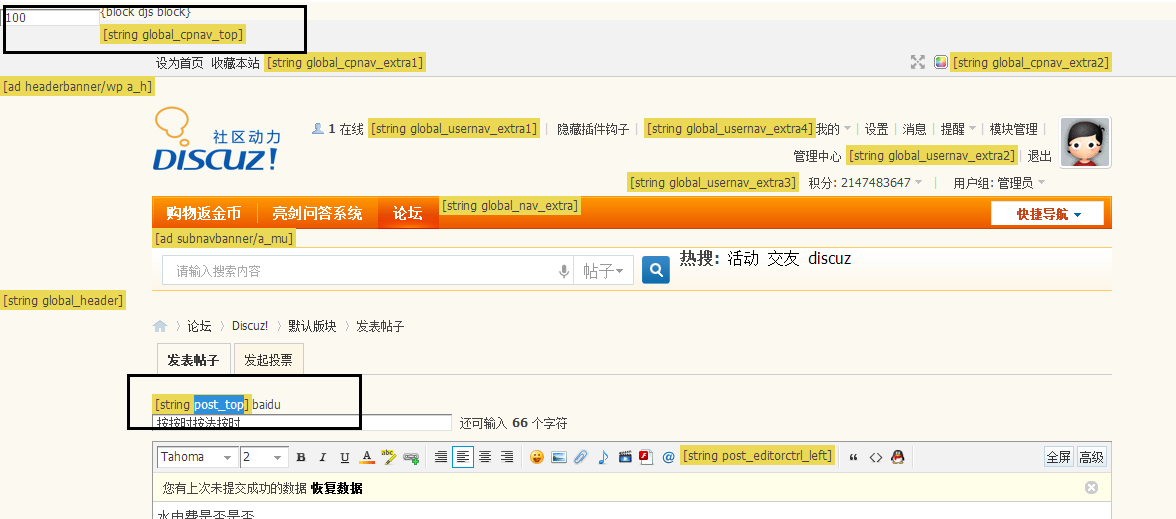1176x519 pixels.
Task: Open the font color picker
Action: [x=367, y=458]
